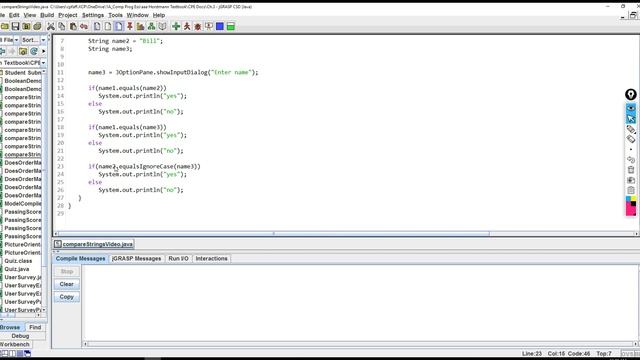This screenshot has width=640, height=360.
Task: Click the Stop button
Action: [x=67, y=271]
